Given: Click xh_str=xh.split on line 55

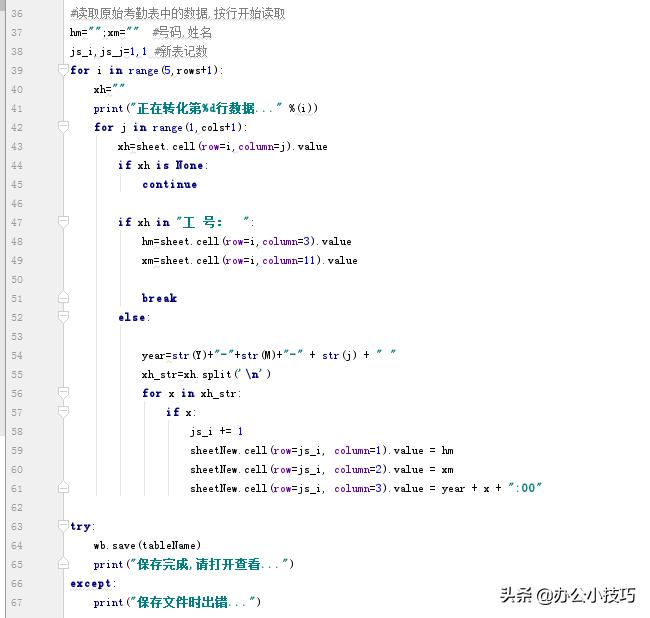Looking at the screenshot, I should 206,374.
